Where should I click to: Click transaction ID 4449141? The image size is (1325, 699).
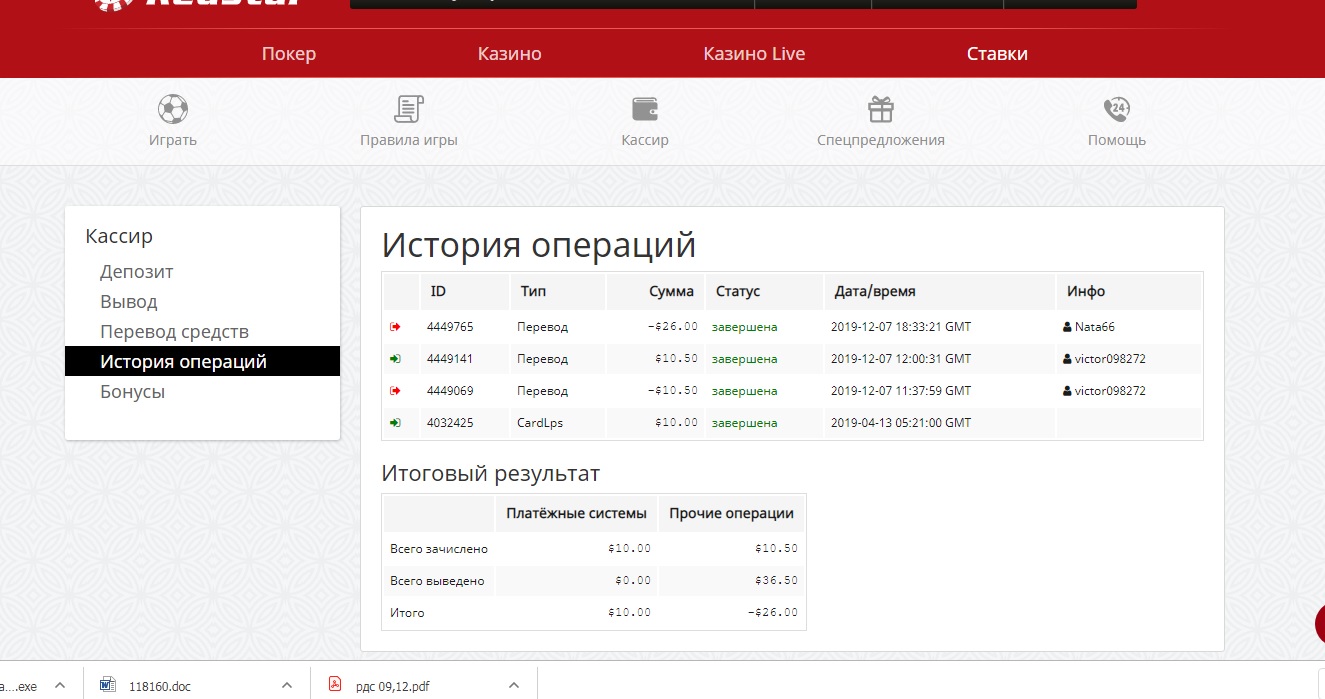pos(450,359)
